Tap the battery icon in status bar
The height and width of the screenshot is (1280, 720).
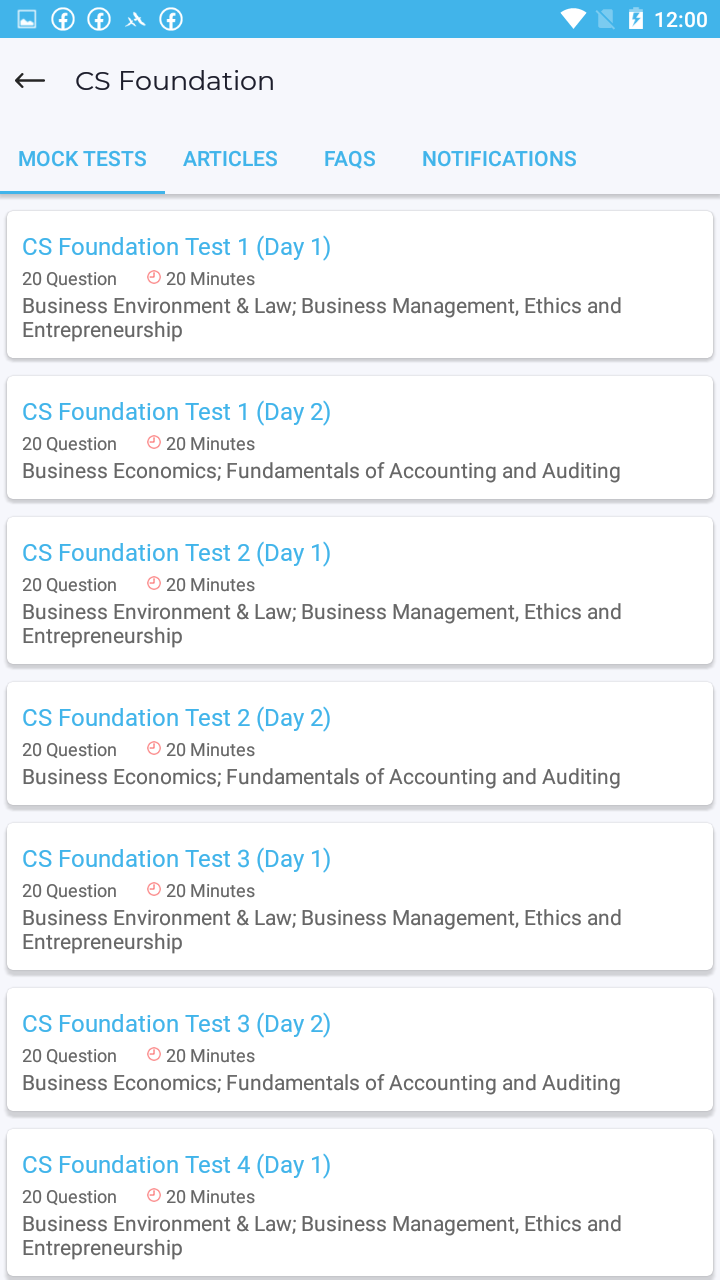pos(636,19)
